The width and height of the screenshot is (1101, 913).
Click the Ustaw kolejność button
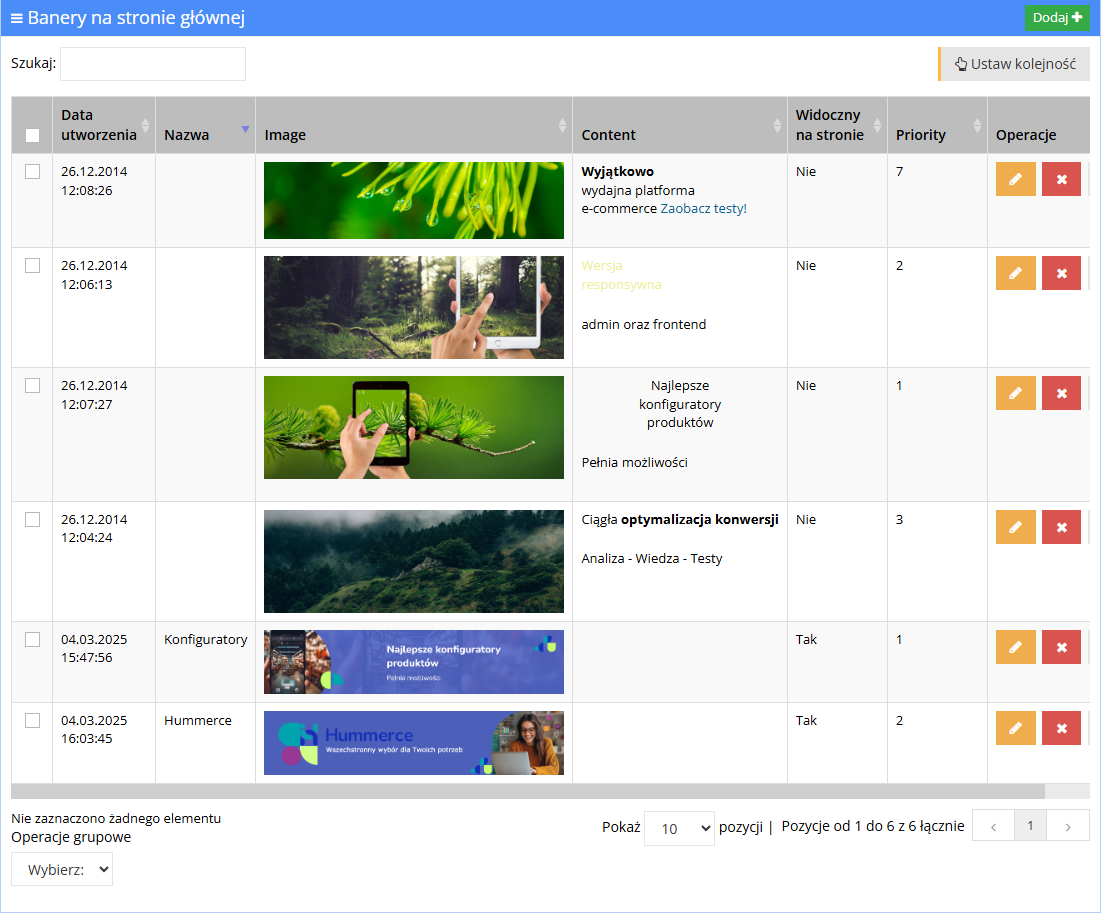1015,64
